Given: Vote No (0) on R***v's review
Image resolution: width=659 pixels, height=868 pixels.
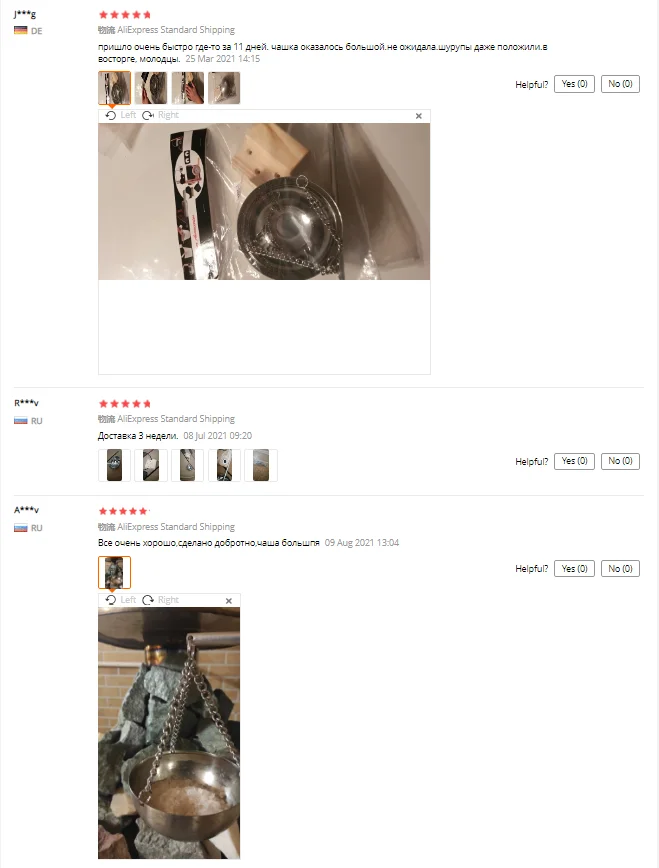Looking at the screenshot, I should coord(620,461).
